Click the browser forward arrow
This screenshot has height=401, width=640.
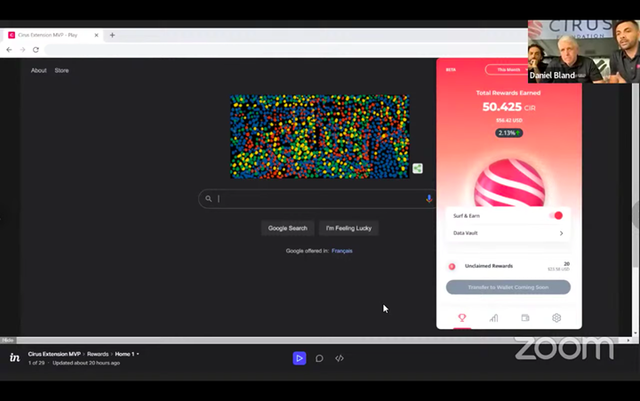coord(22,49)
